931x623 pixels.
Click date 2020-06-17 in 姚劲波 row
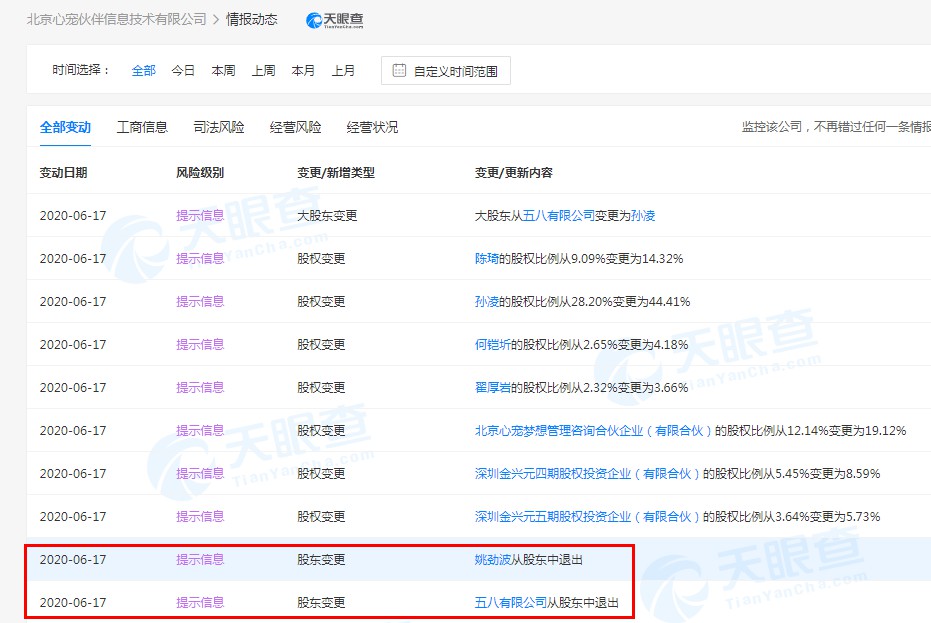pos(73,559)
